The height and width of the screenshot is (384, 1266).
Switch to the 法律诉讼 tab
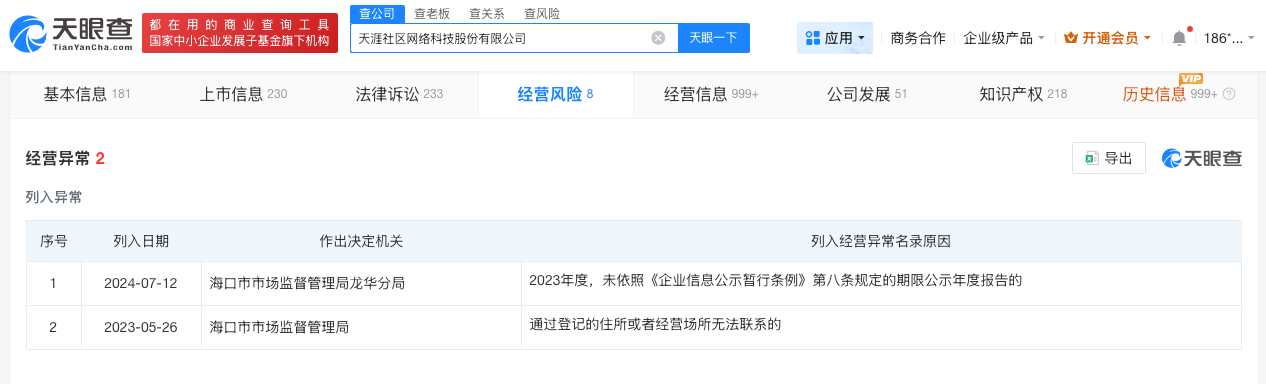(399, 95)
